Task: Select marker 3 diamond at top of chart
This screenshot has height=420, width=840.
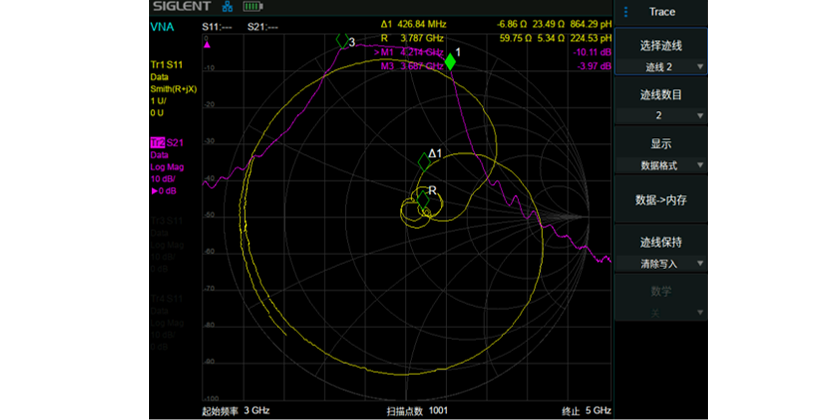Action: (x=341, y=41)
